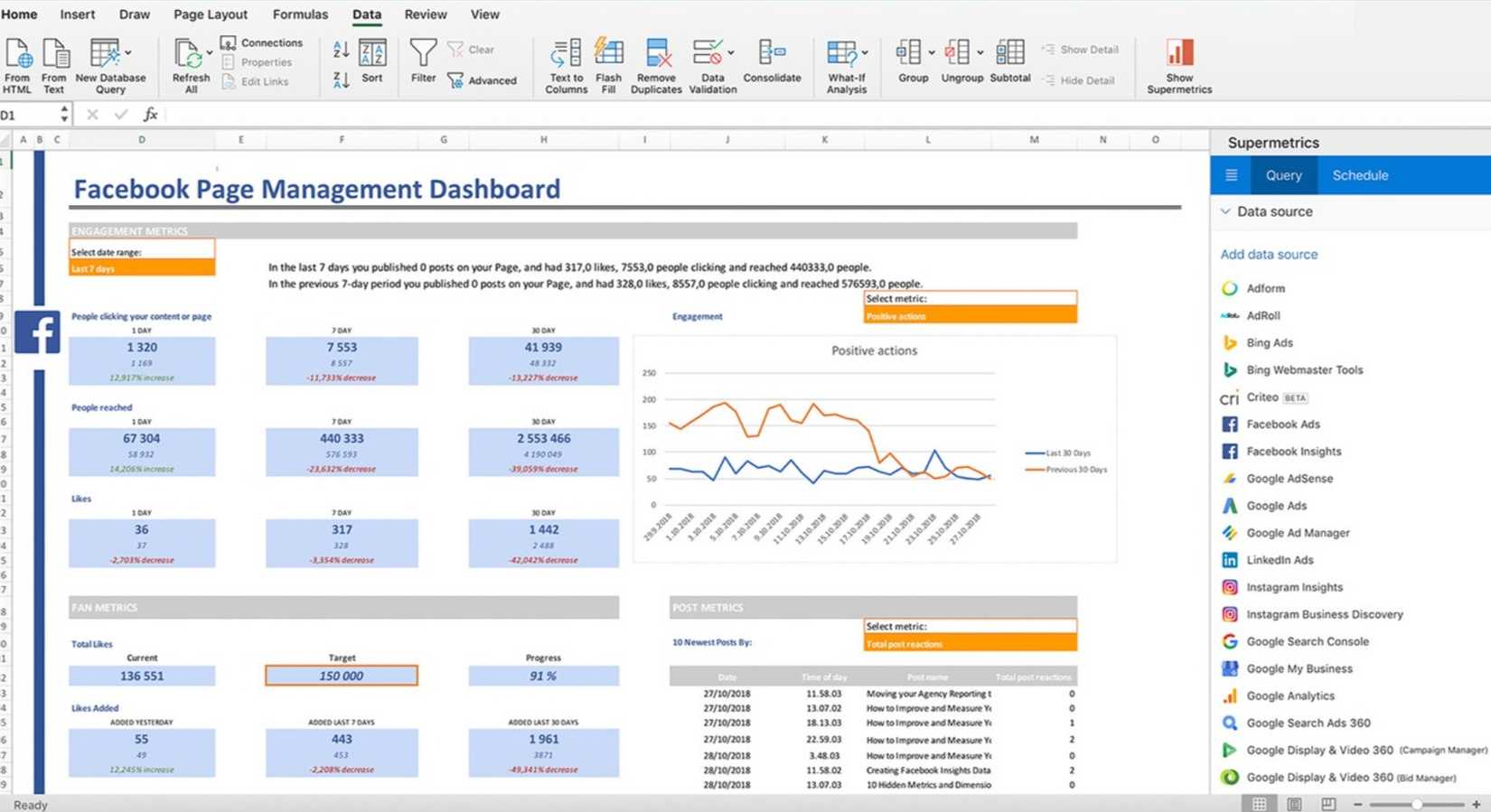
Task: Open the Last 7 days date range dropdown
Action: pos(142,269)
